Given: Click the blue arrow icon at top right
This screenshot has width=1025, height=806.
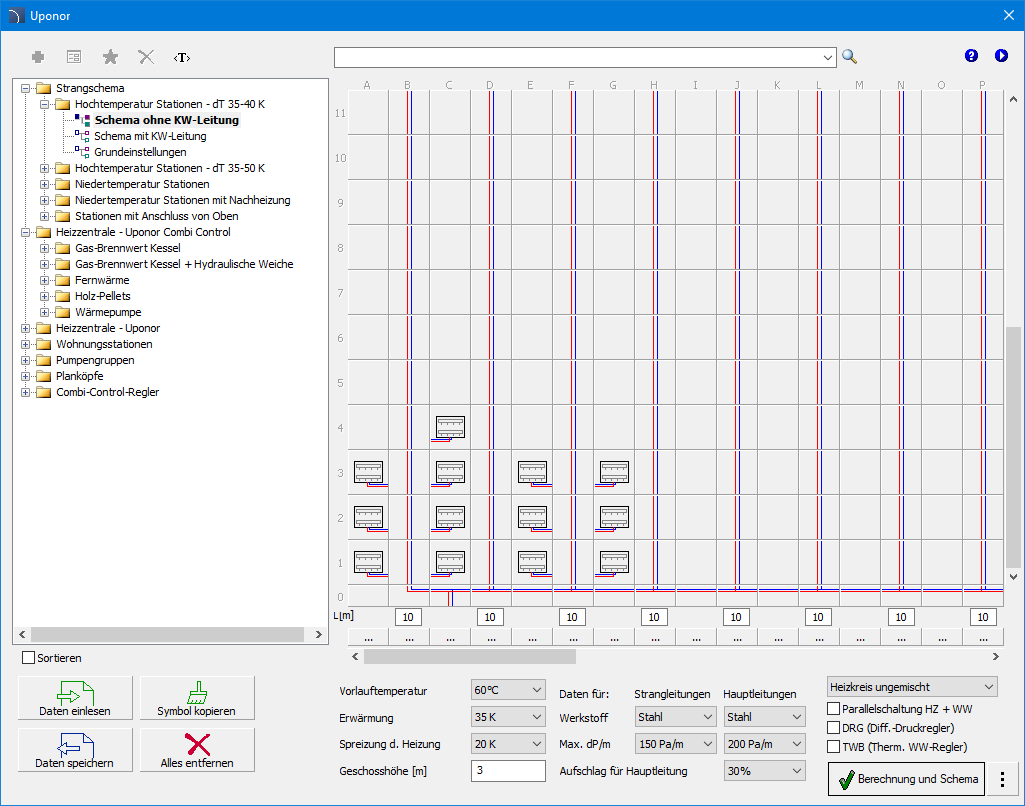Looking at the screenshot, I should (1001, 56).
